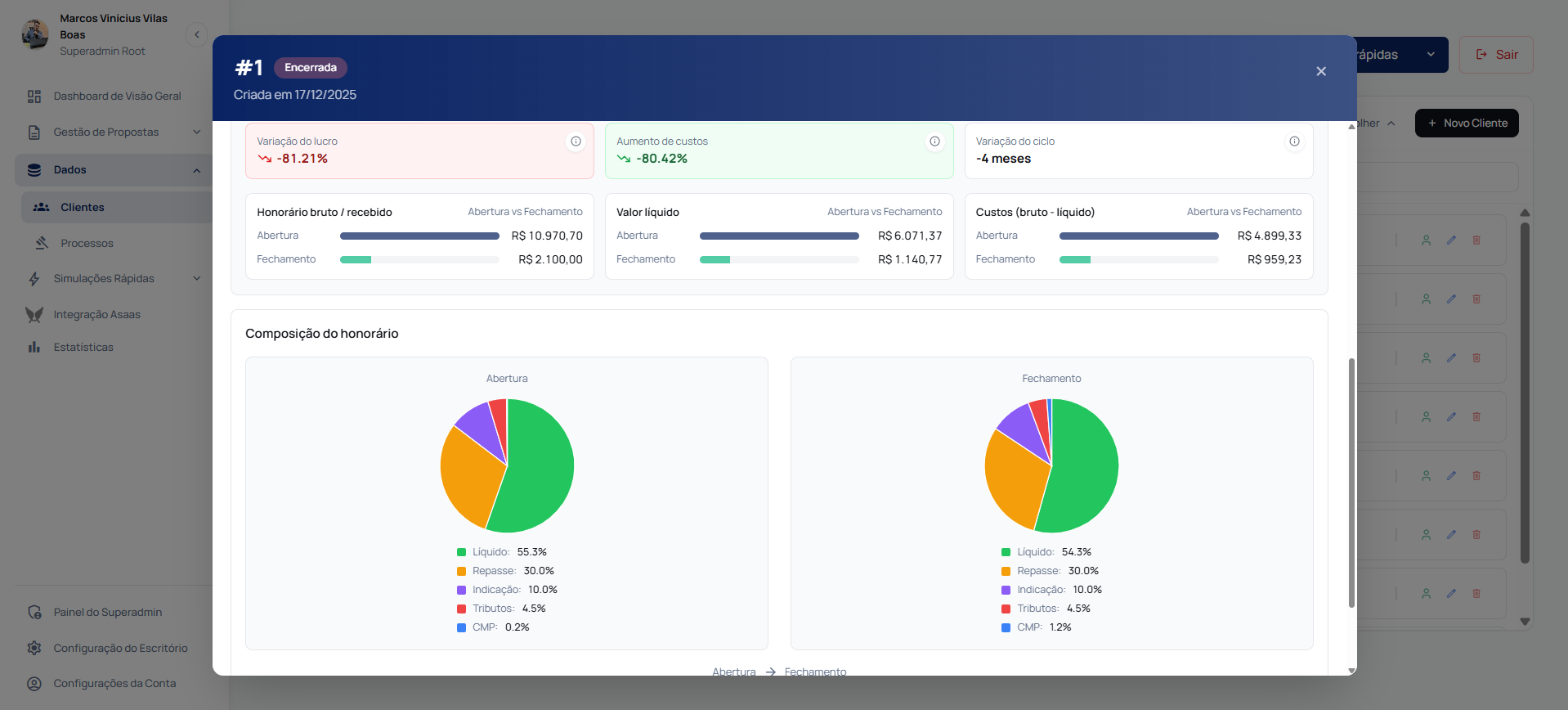
Task: Open Dashboard de Visão Geral
Action: 117,97
